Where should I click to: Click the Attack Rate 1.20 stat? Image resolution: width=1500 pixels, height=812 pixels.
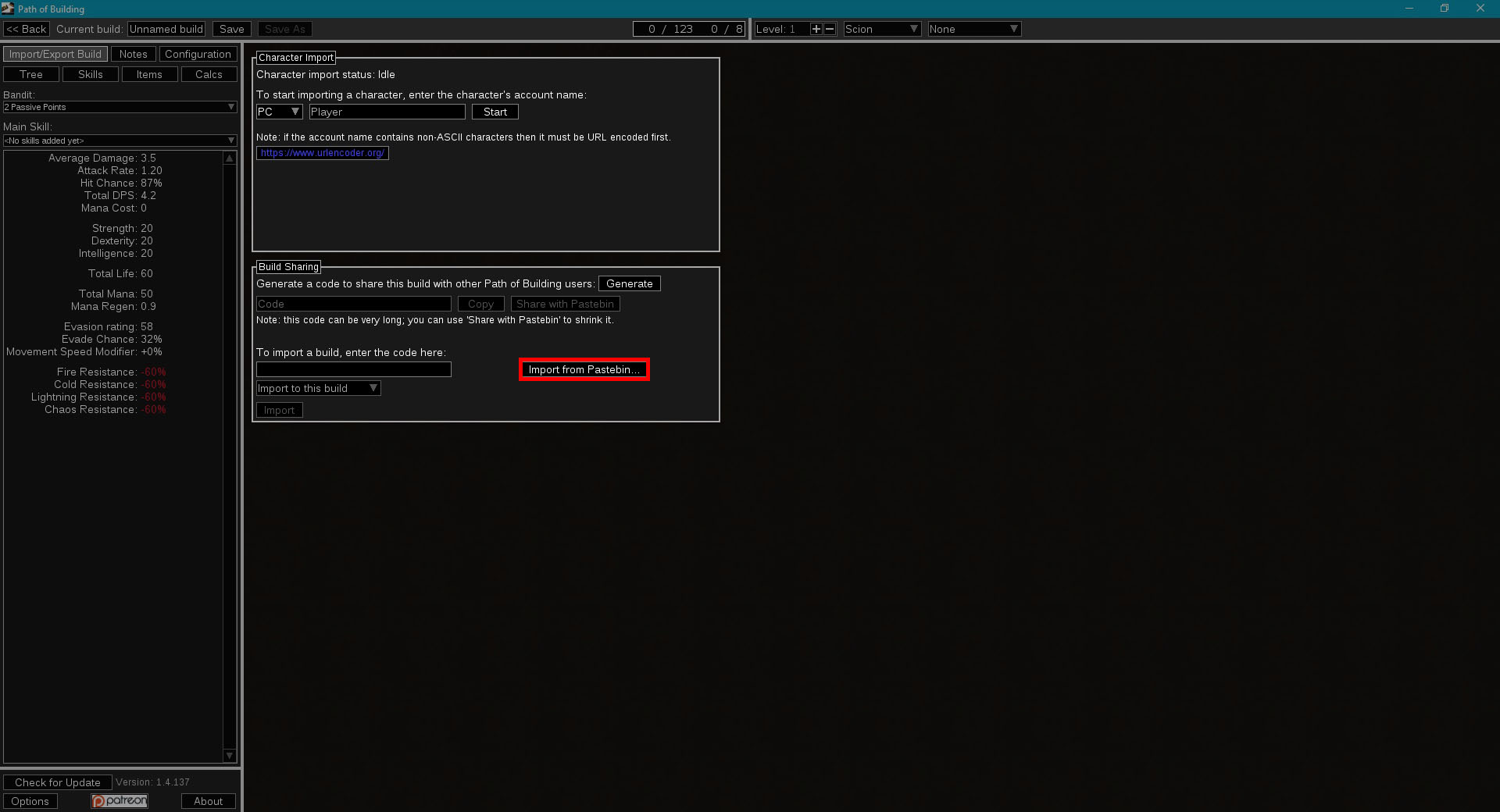[x=120, y=170]
